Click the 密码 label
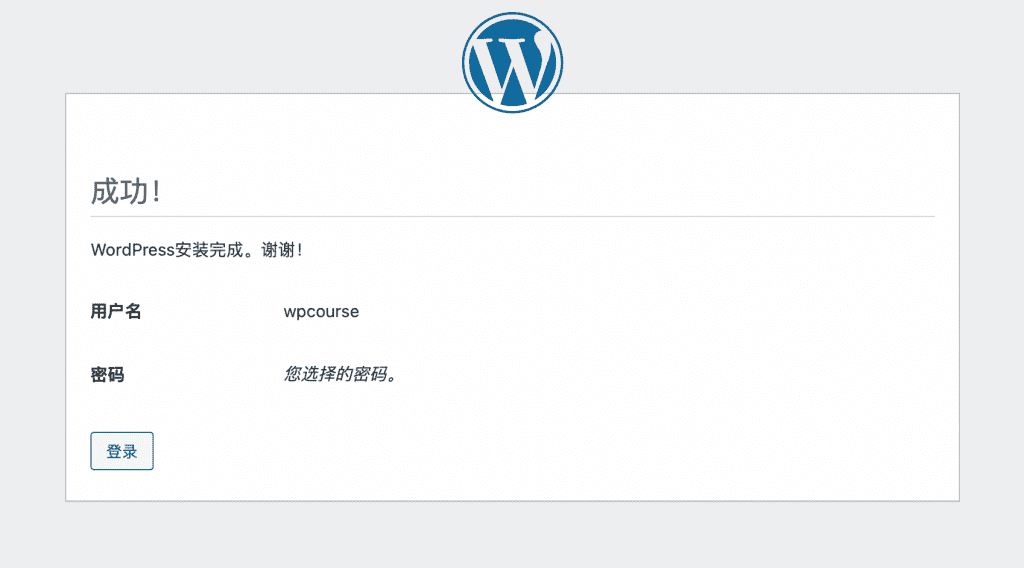This screenshot has width=1024, height=568. [x=107, y=375]
